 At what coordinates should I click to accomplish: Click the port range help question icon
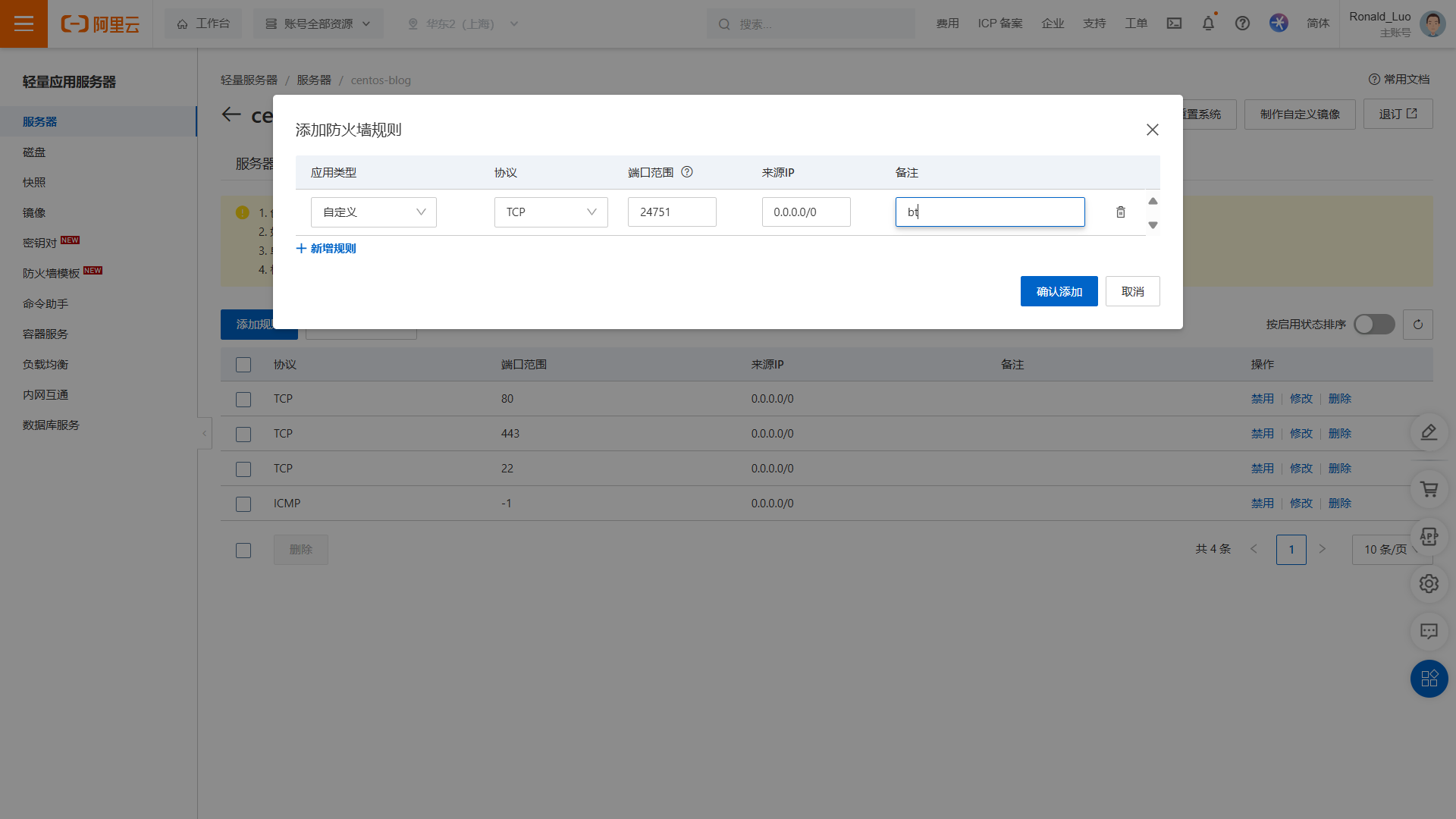(x=687, y=172)
